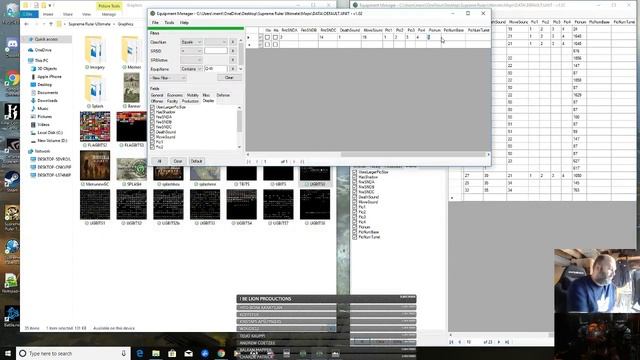Open File menu in Equipment Manager
Screen dimensions: 640x360
pos(155,22)
